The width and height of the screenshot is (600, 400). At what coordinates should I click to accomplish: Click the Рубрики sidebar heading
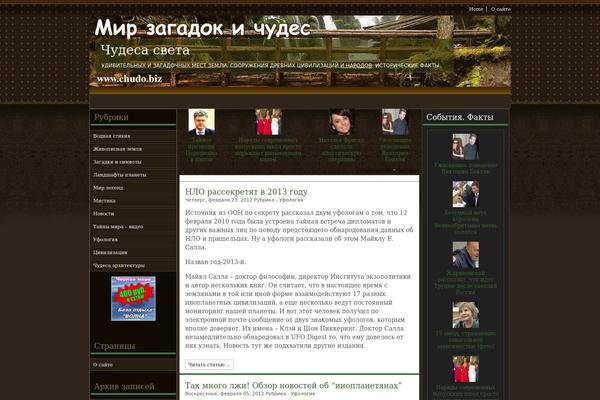[x=111, y=117]
